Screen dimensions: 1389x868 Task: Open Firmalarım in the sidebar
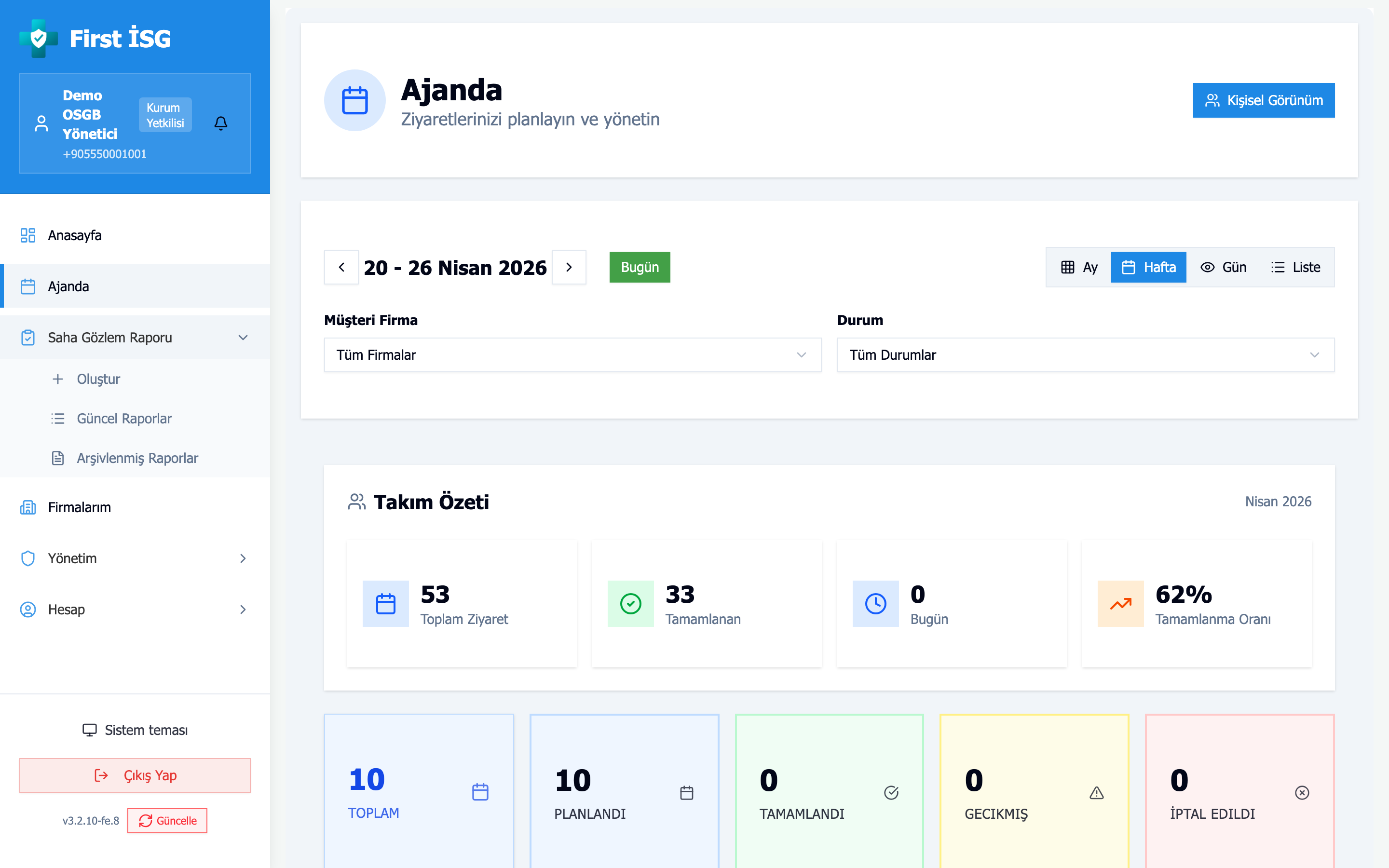[x=79, y=507]
